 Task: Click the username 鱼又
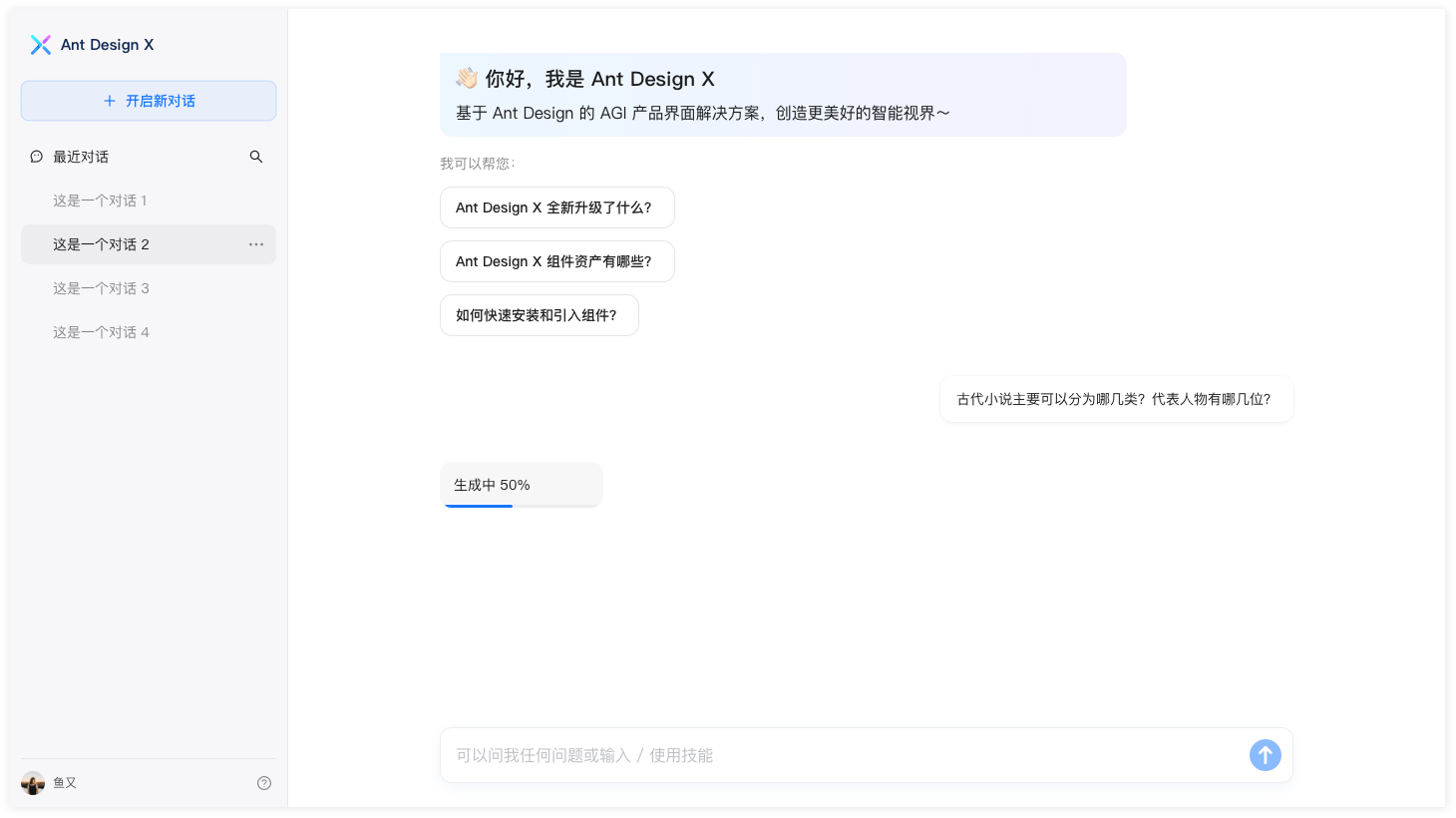click(x=65, y=783)
